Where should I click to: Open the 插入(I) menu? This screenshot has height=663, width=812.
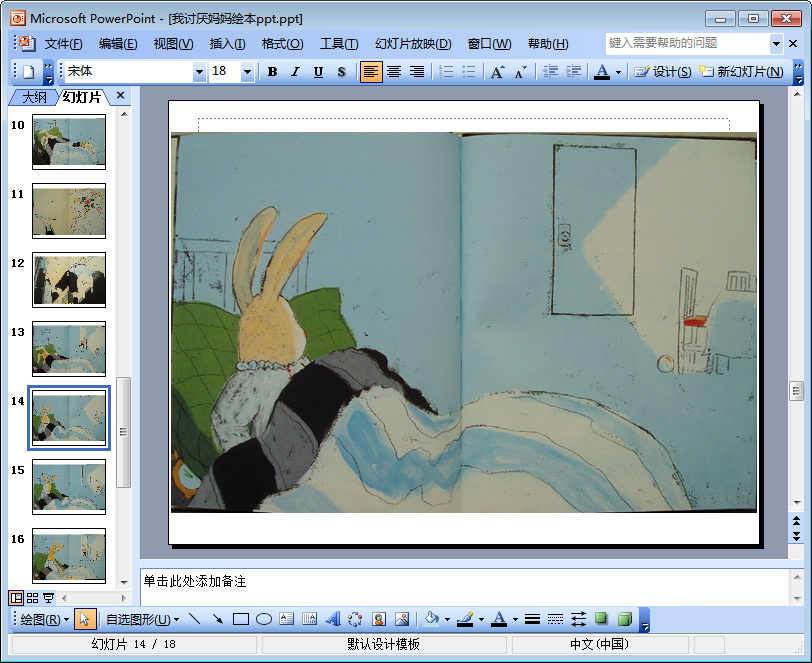pos(227,44)
